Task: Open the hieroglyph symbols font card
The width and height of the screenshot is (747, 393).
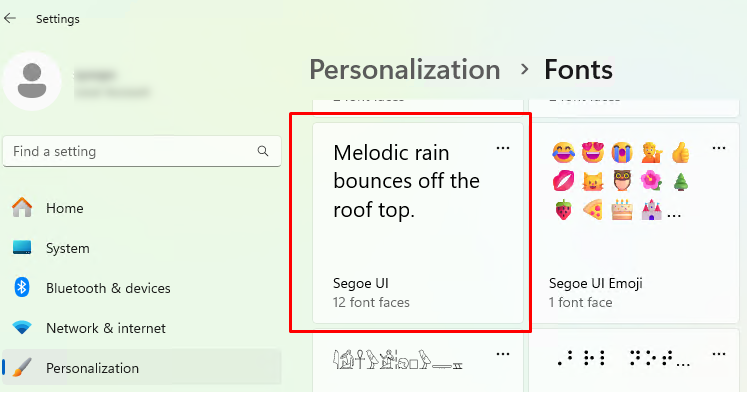Action: [418, 361]
